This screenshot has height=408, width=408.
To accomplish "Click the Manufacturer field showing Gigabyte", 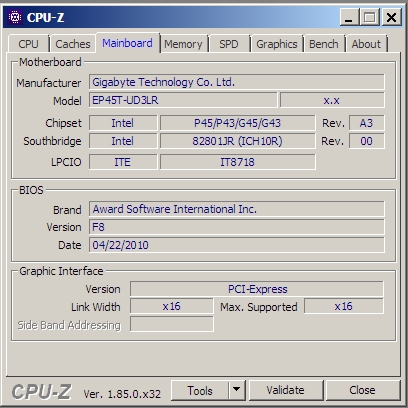I will tap(237, 82).
